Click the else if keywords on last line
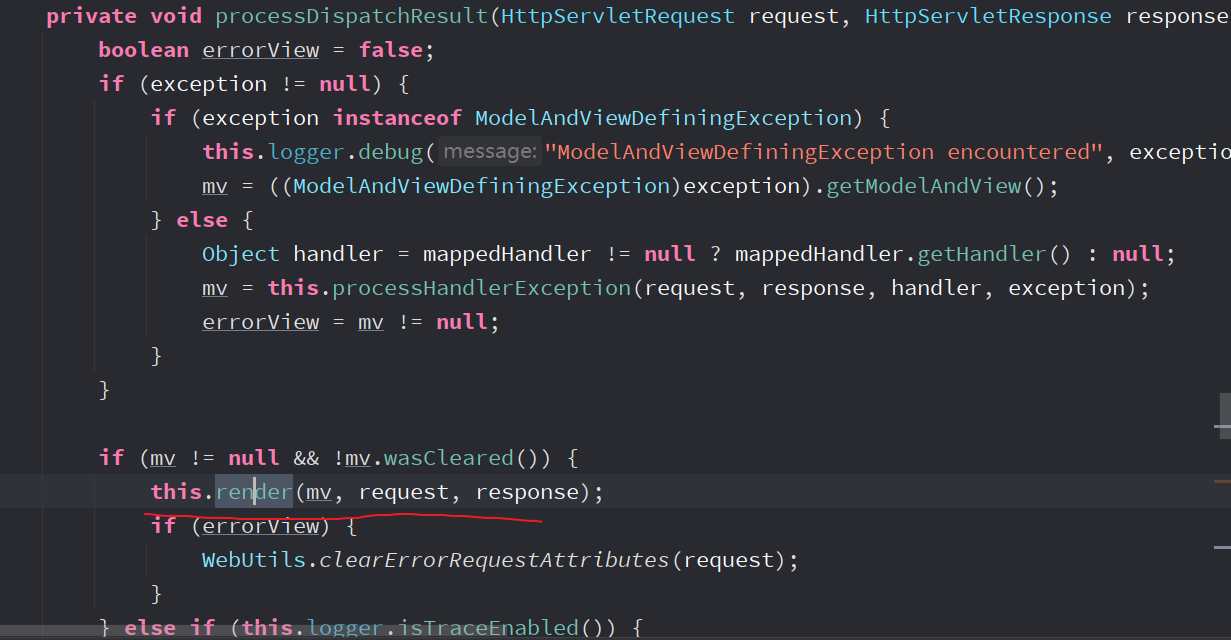The width and height of the screenshot is (1231, 640). coord(170,628)
